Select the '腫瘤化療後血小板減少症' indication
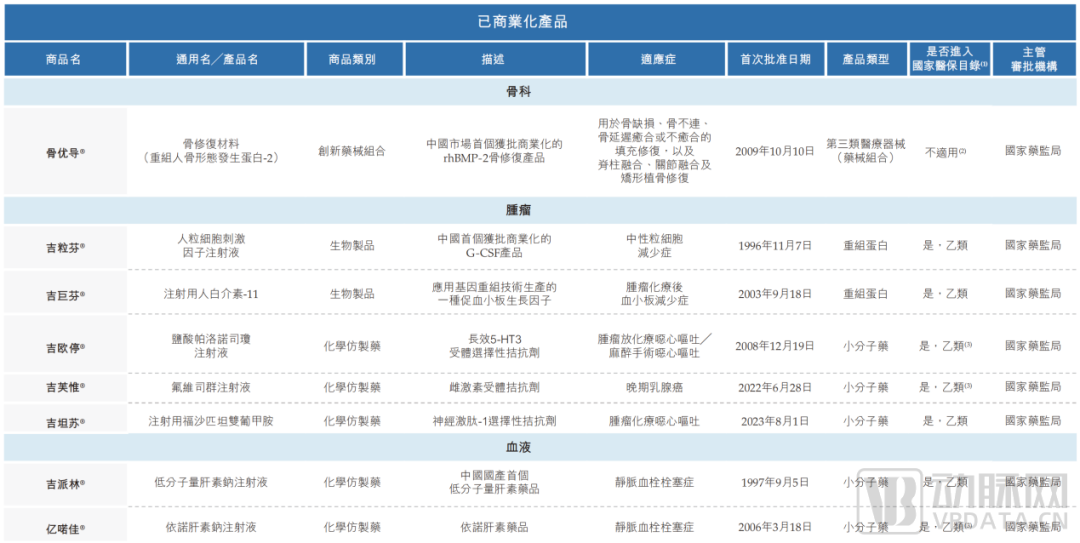The width and height of the screenshot is (1080, 543). point(655,294)
